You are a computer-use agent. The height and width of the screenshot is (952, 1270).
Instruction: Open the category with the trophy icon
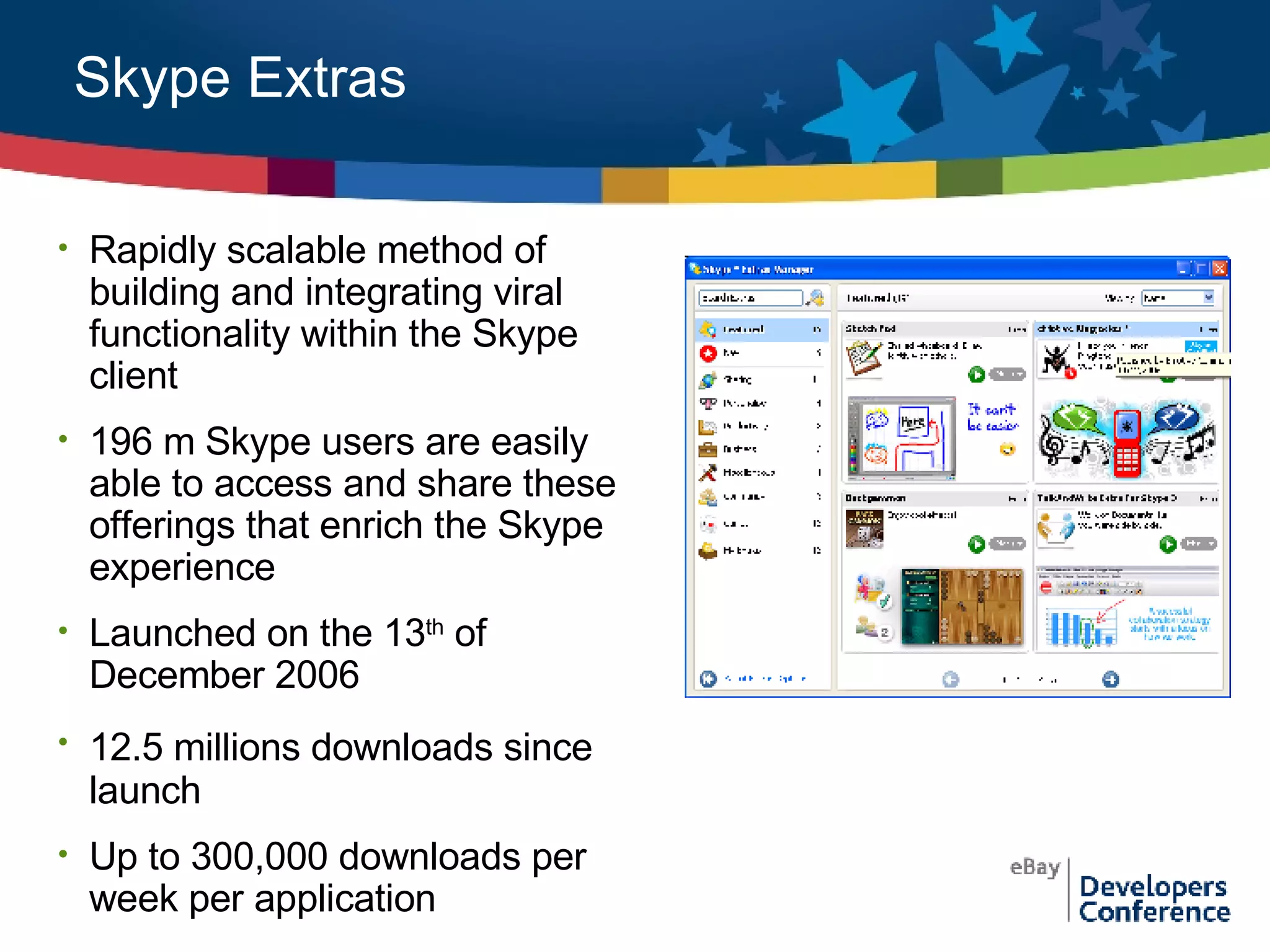(763, 403)
